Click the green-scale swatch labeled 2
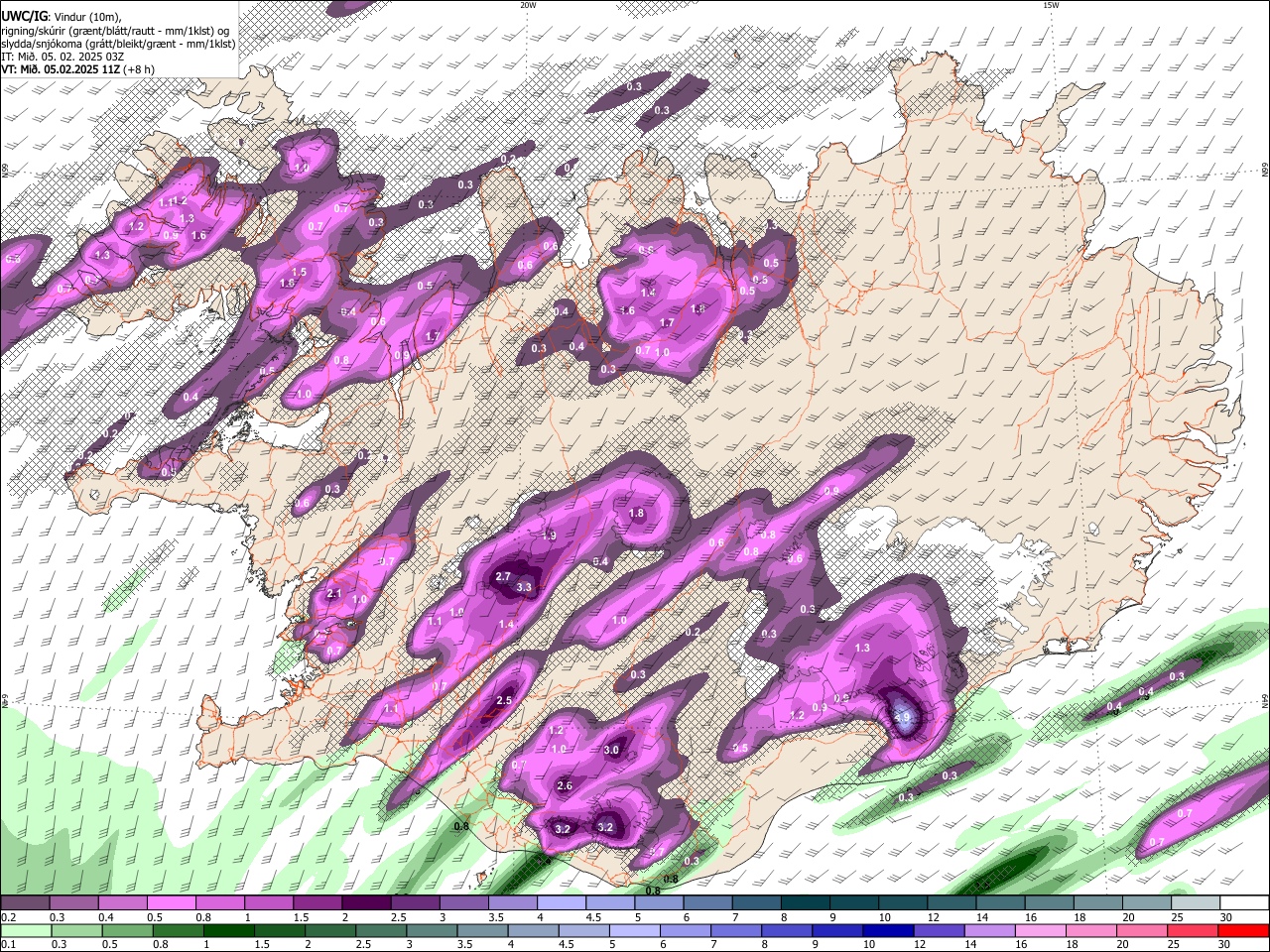Screen dimensions: 1270x952 pos(331,932)
